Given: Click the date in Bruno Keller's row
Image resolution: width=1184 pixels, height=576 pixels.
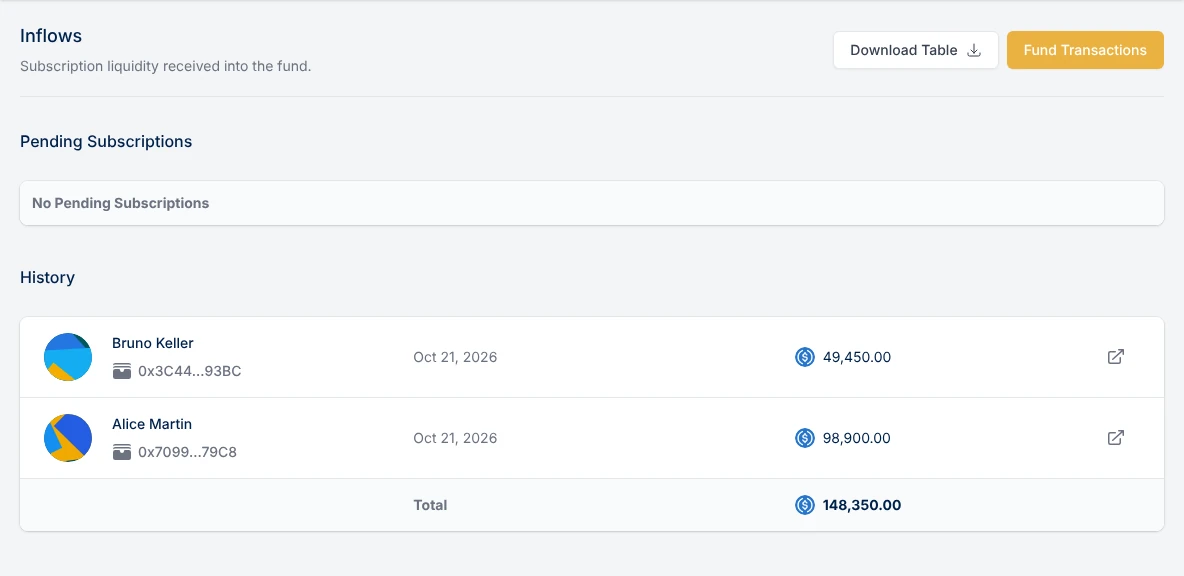Looking at the screenshot, I should point(455,357).
